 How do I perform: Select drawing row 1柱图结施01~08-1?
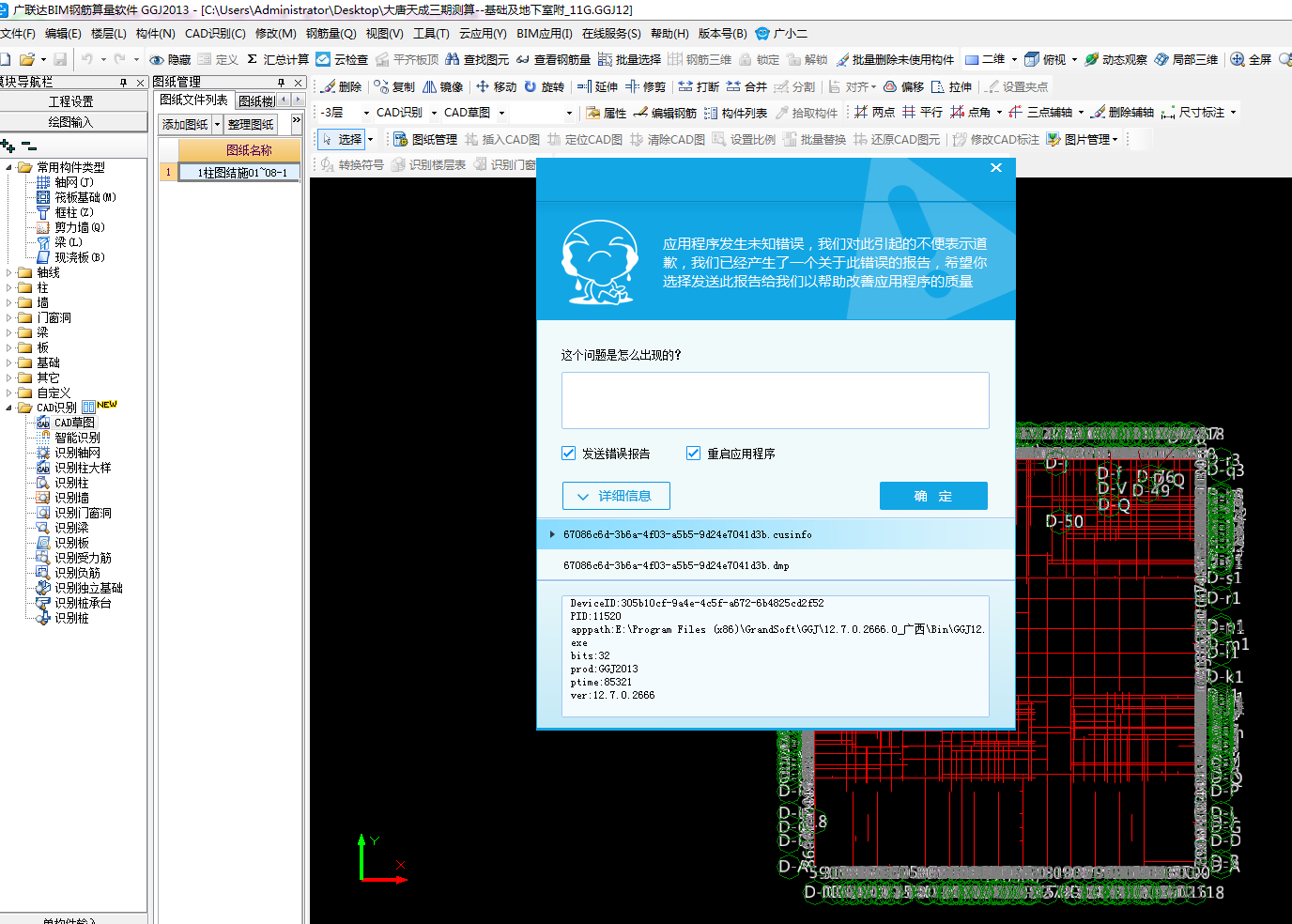(x=239, y=172)
